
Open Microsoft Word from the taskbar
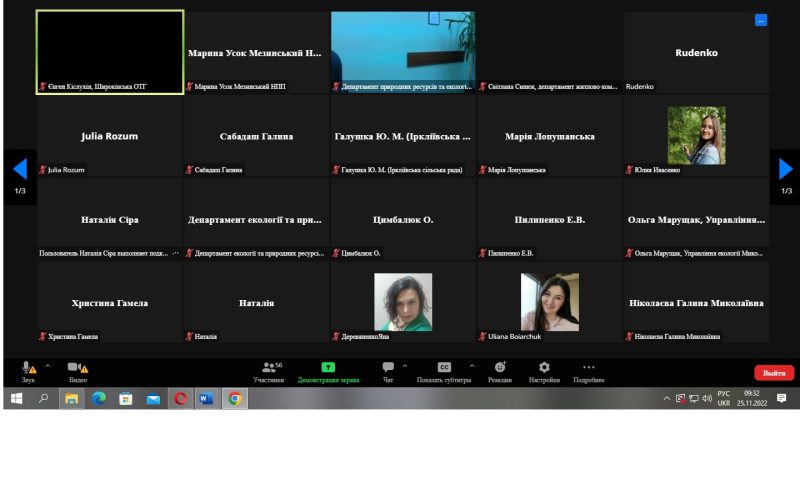207,398
